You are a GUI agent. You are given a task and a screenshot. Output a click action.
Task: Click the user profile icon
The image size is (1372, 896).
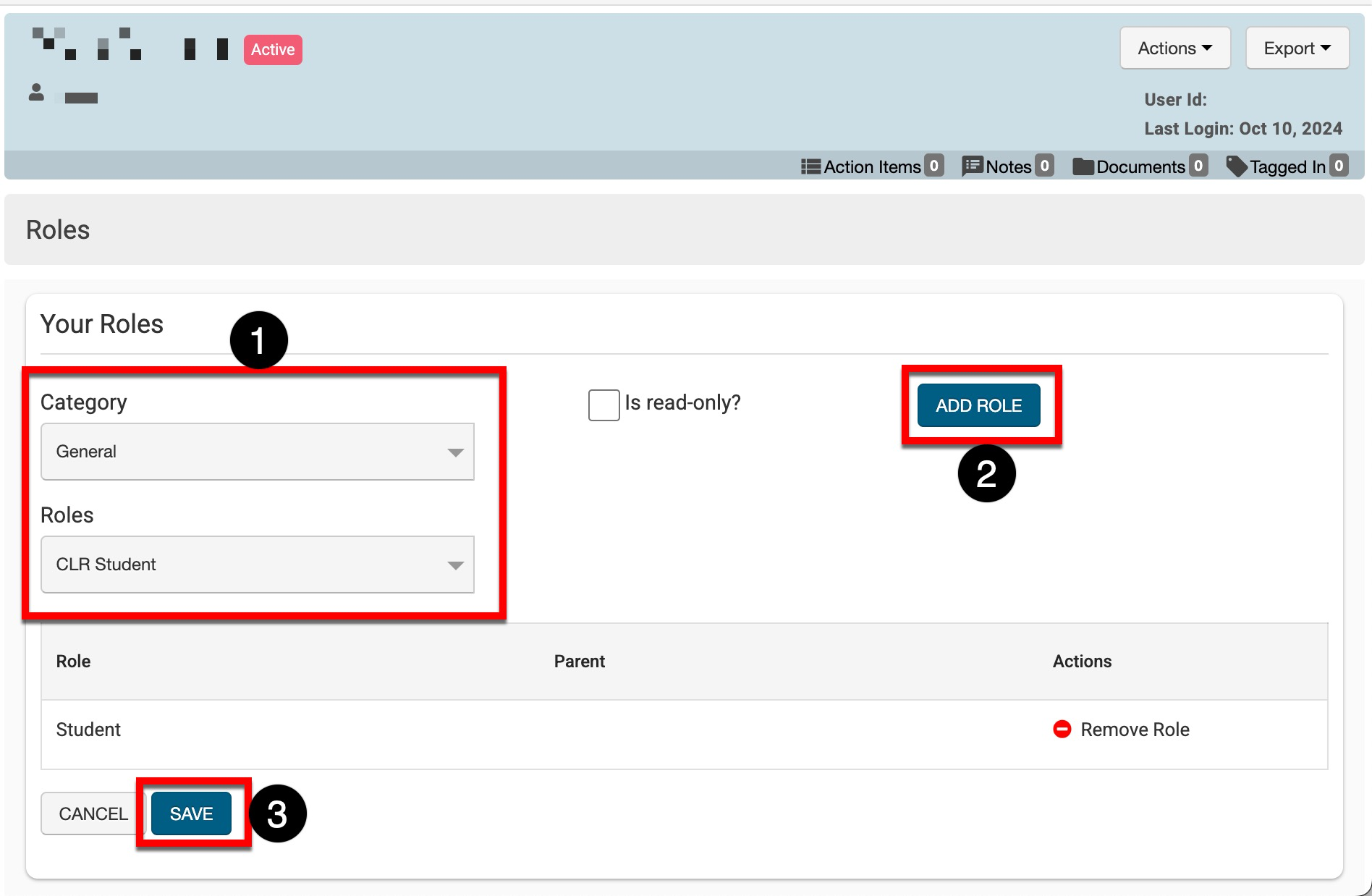tap(36, 93)
